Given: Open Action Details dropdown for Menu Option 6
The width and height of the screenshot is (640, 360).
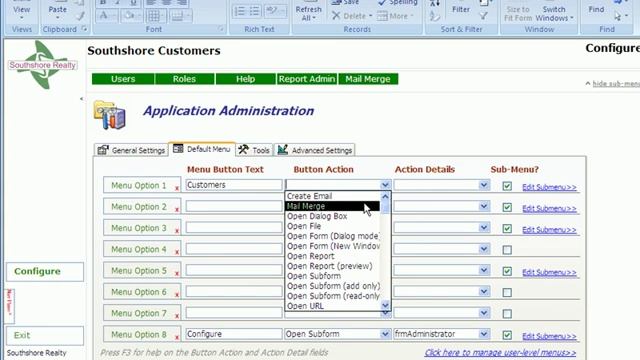Looking at the screenshot, I should coord(484,291).
